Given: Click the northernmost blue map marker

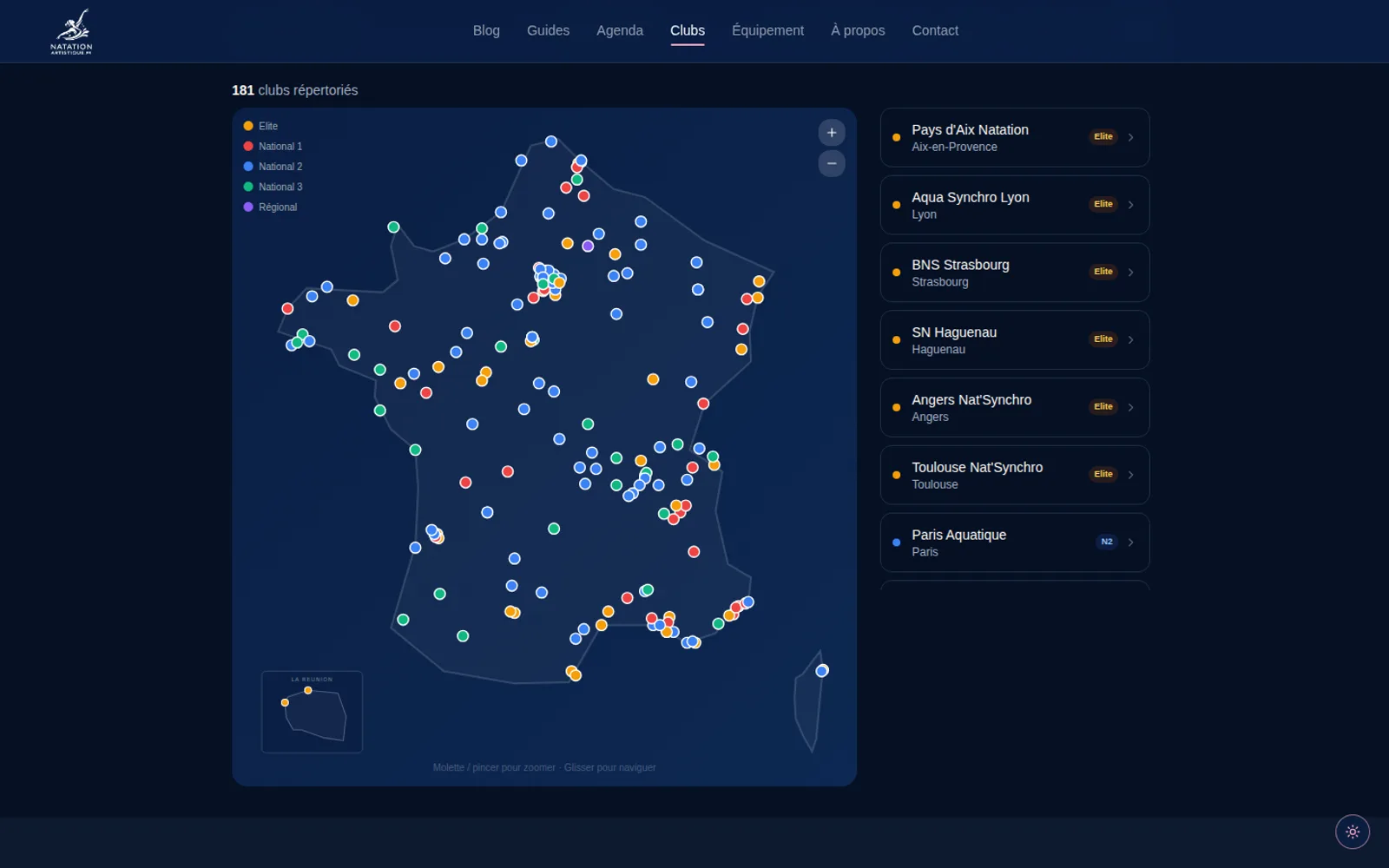Looking at the screenshot, I should point(551,141).
